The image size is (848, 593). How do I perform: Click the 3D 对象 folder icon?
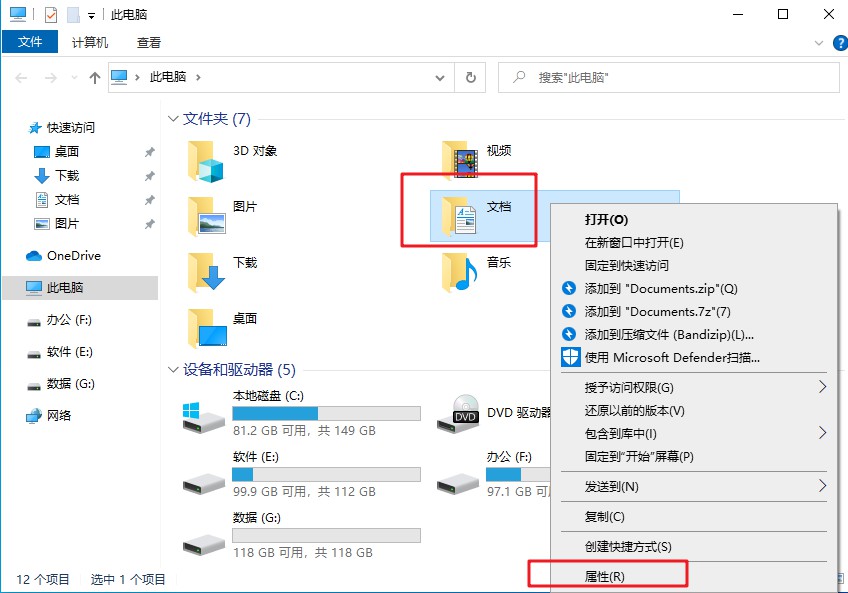click(x=206, y=159)
